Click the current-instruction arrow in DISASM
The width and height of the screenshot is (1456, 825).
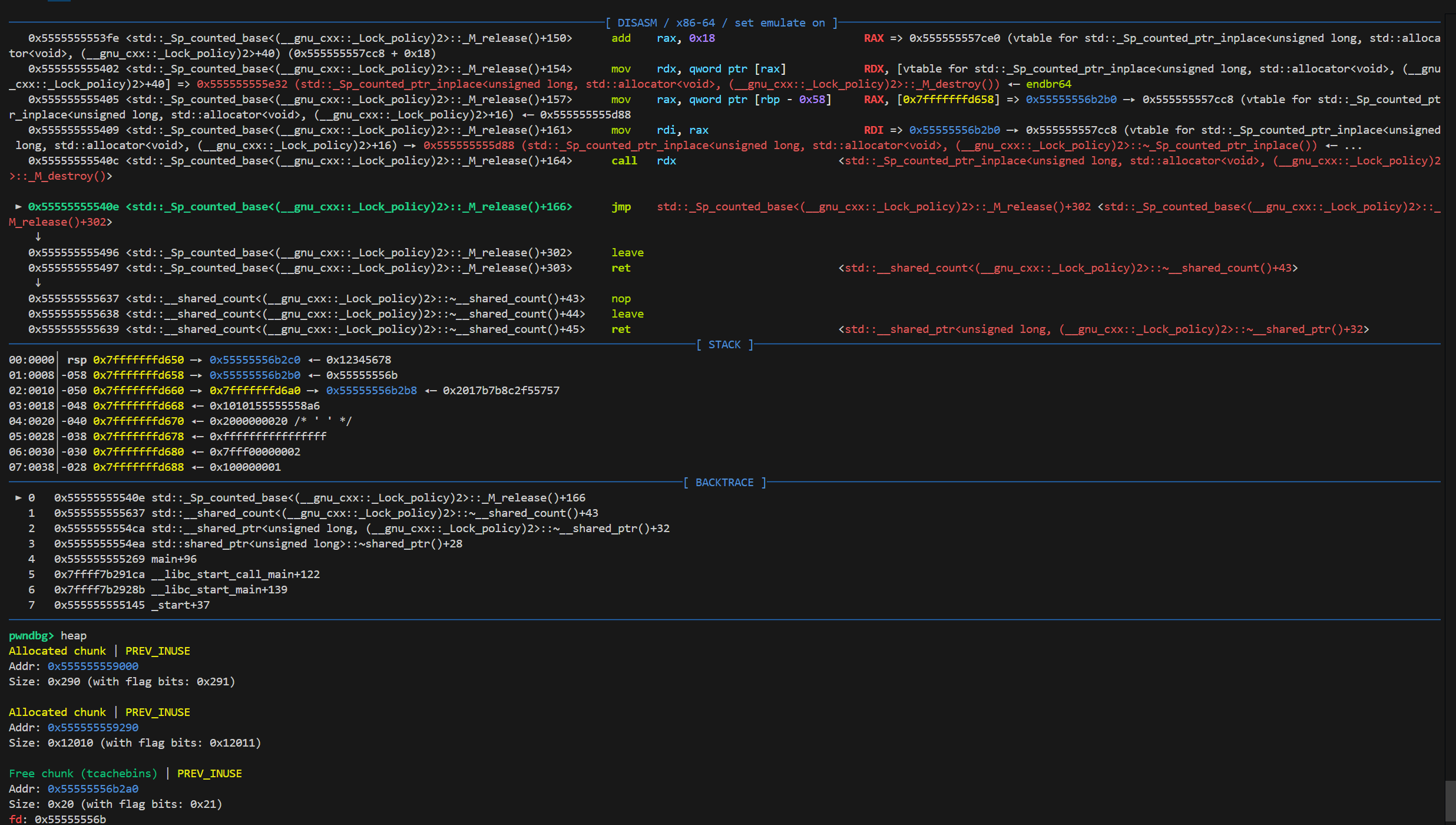click(18, 207)
